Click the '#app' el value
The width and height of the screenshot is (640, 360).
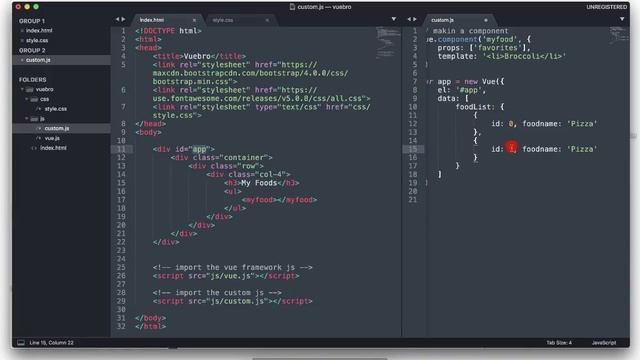coord(469,90)
